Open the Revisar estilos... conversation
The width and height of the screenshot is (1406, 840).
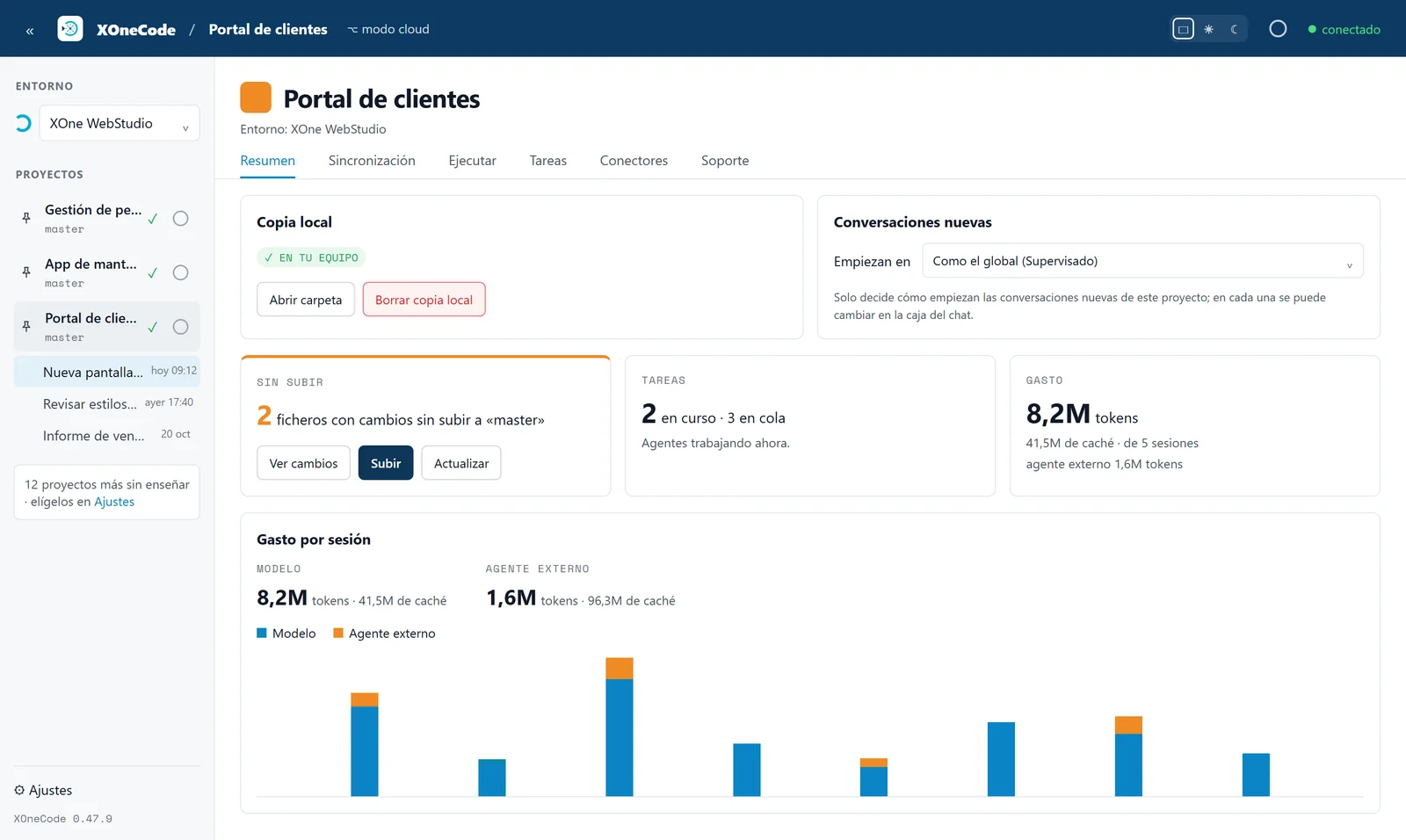(107, 403)
